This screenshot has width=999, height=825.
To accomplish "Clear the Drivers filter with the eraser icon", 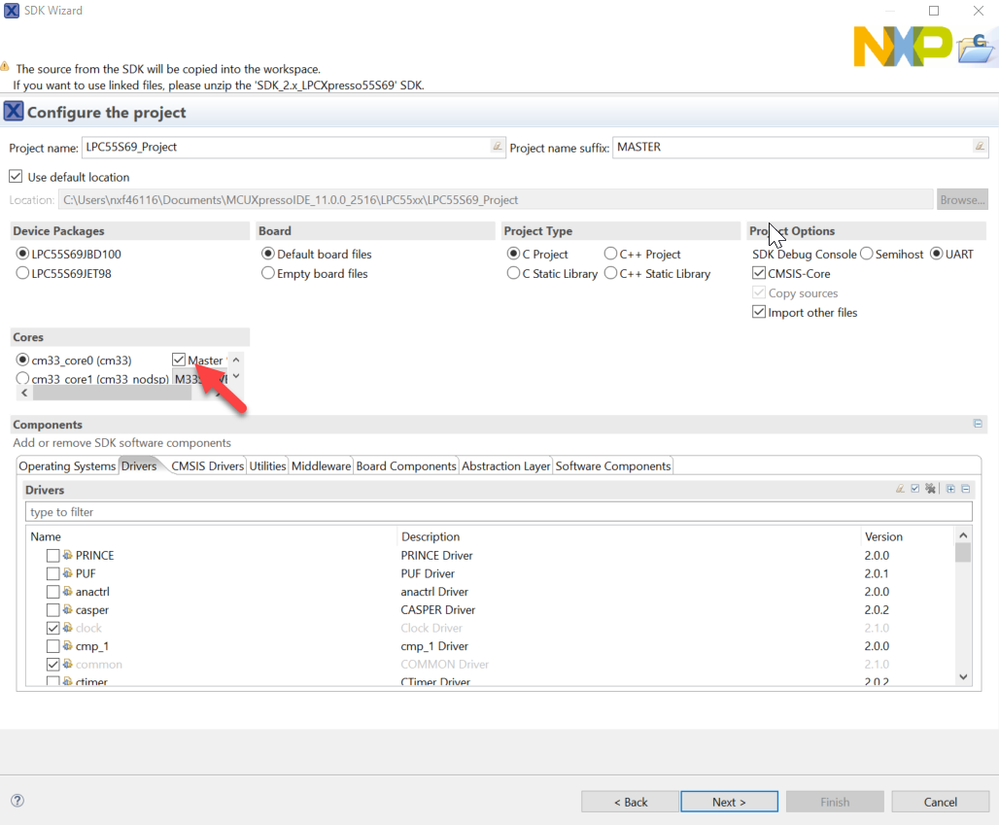I will [x=900, y=489].
